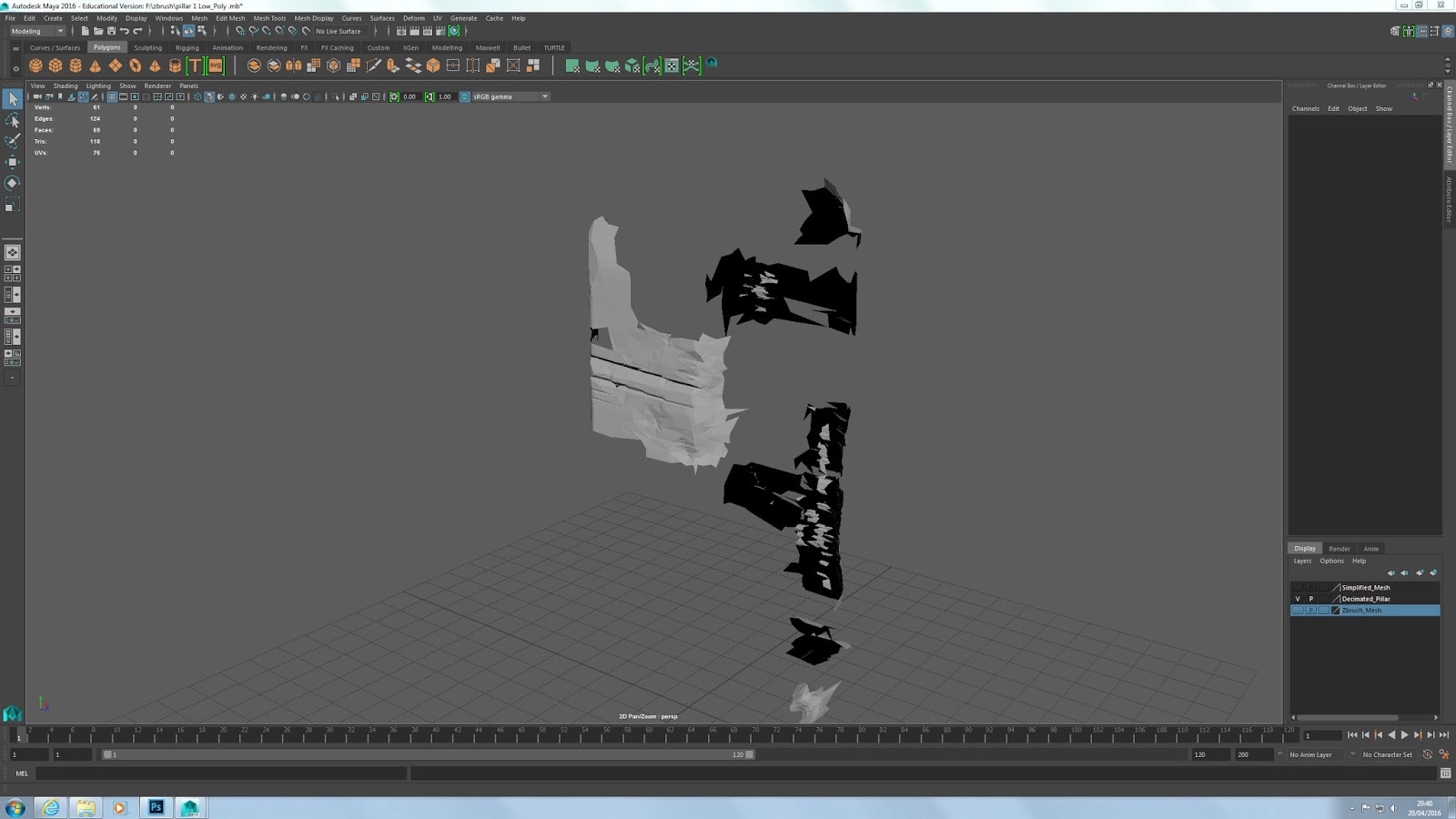
Task: Toggle the P column on the Zbrush_Mesh layer
Action: click(1311, 610)
